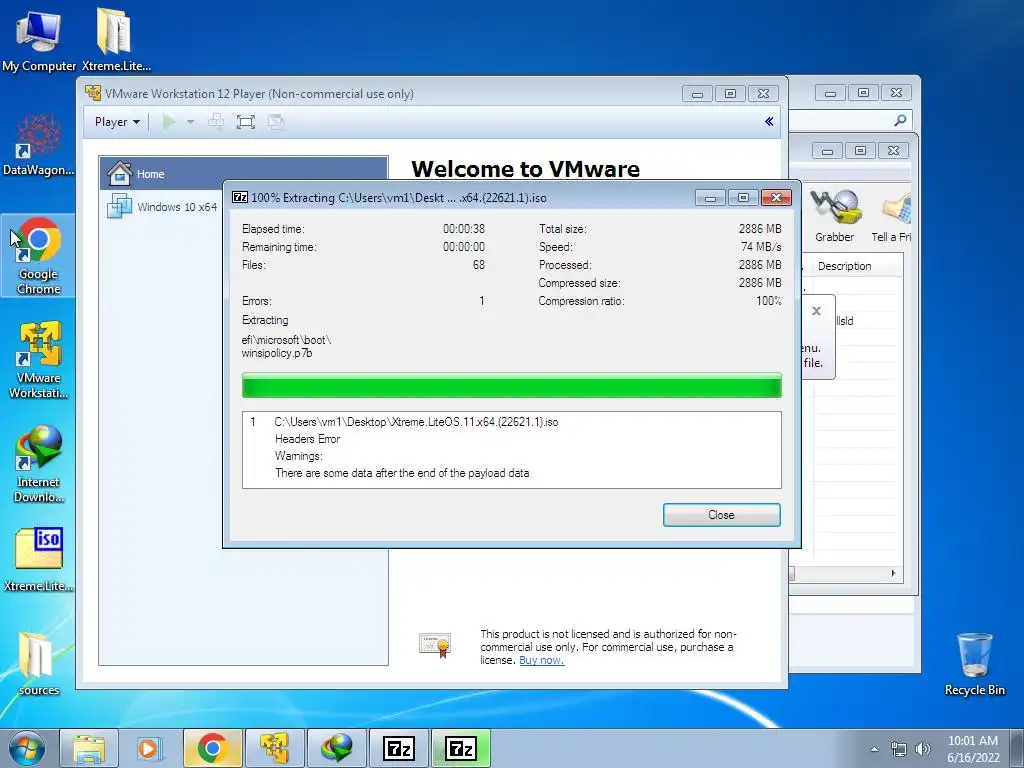Viewport: 1024px width, 768px height.
Task: Click the VMware power on play icon
Action: 168,121
